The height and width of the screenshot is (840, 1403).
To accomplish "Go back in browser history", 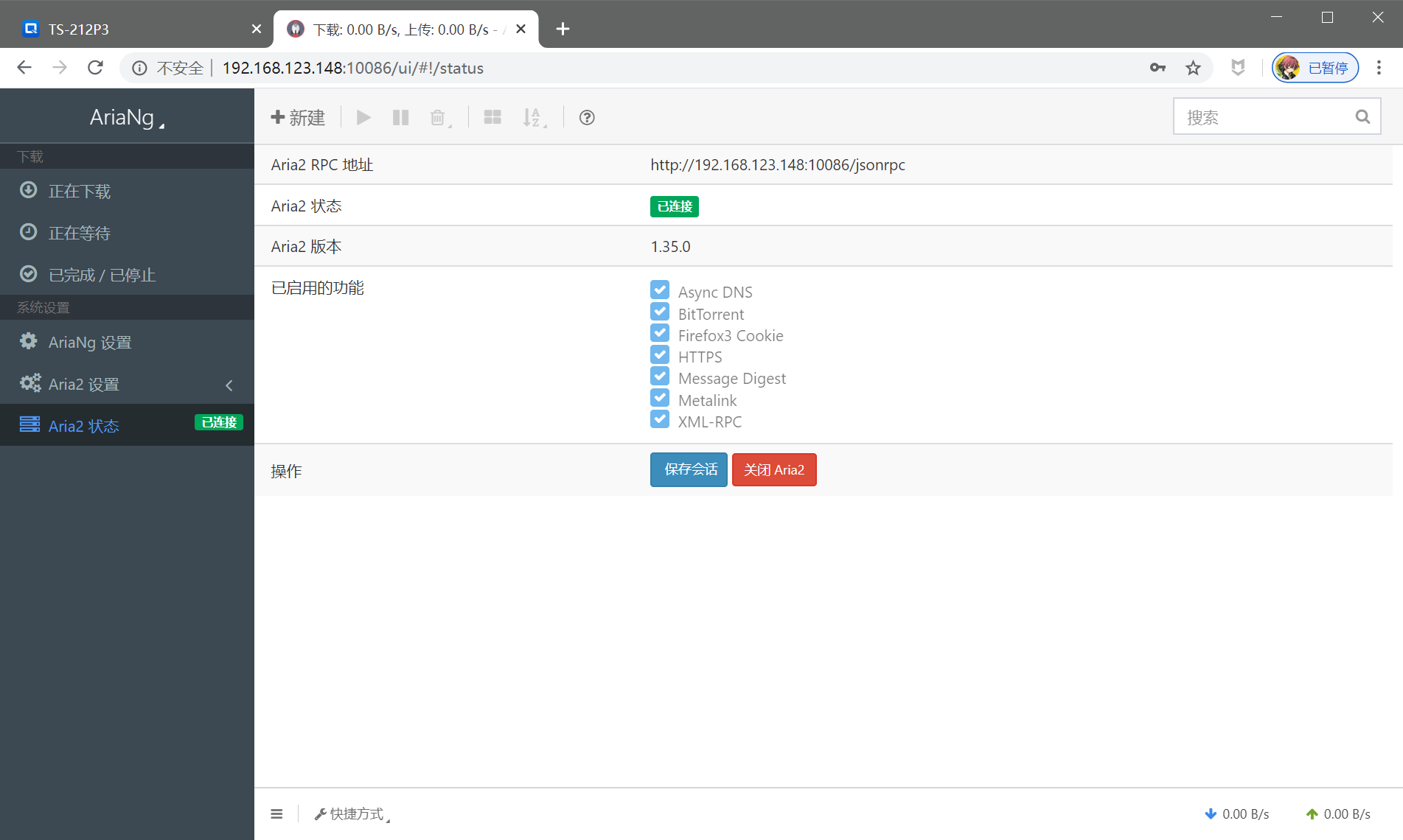I will (x=24, y=68).
